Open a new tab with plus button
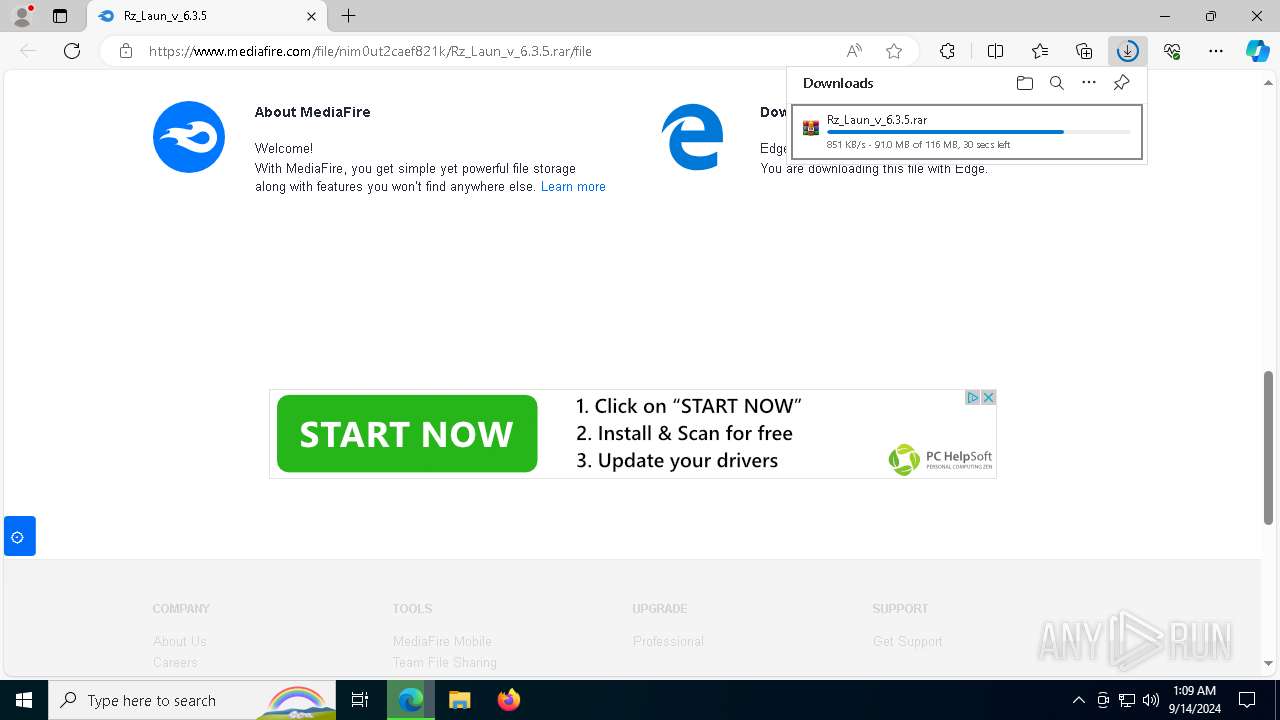Viewport: 1280px width, 720px height. pos(348,16)
